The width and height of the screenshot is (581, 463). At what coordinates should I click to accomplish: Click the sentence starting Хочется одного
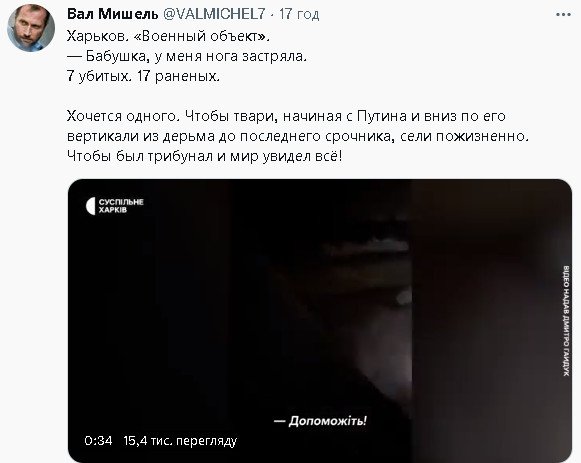(x=286, y=116)
